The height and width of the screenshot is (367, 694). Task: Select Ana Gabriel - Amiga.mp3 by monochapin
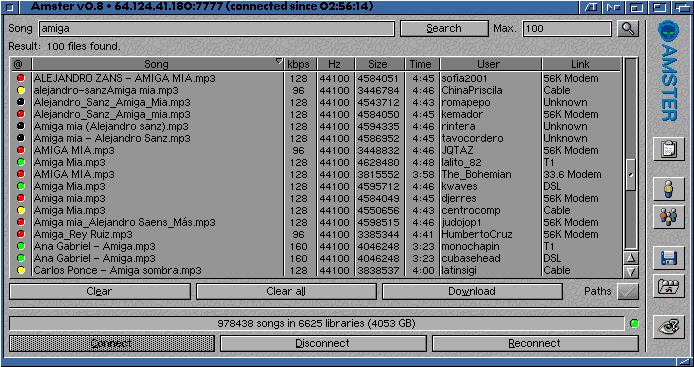click(316, 246)
